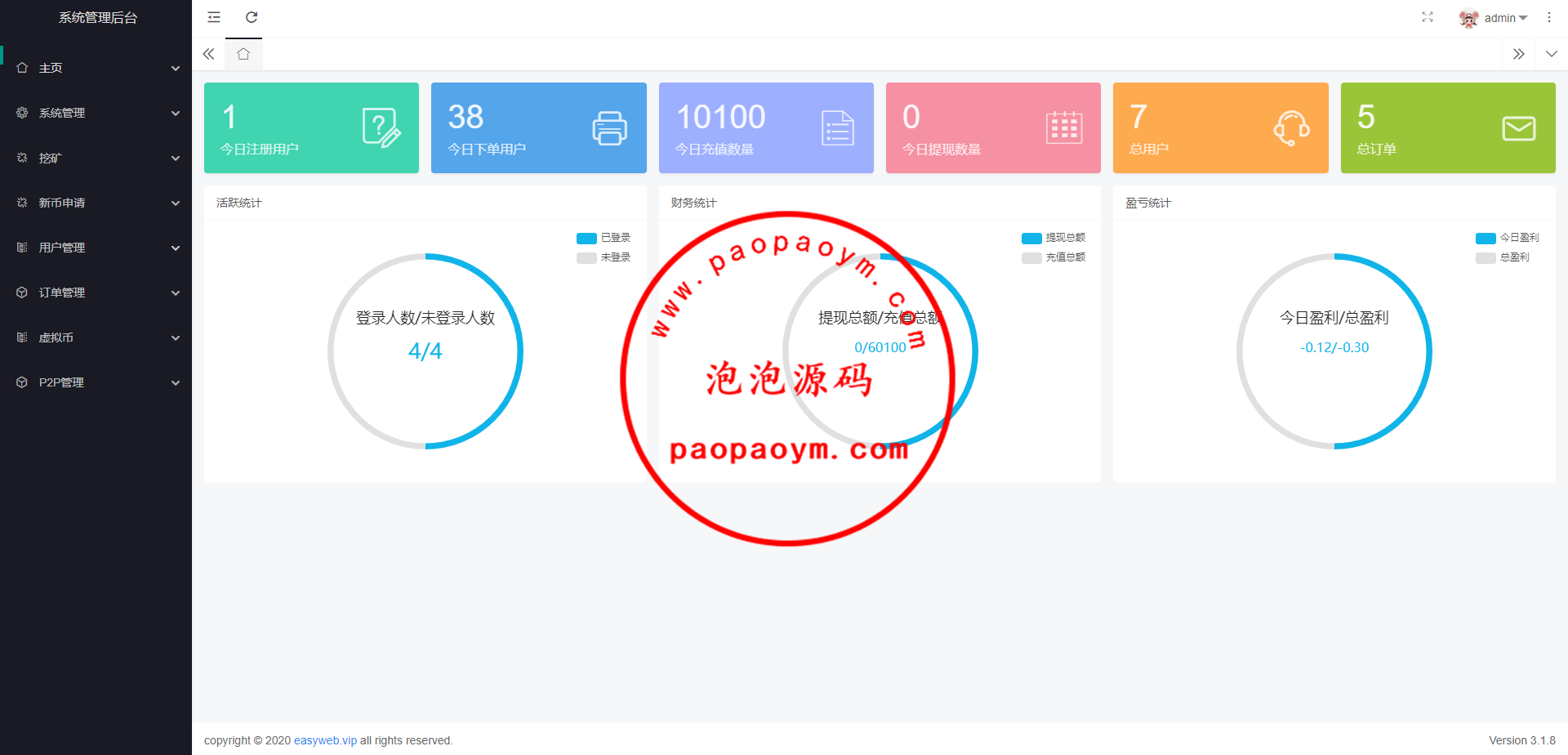Select the home tab in tab bar
1568x755 pixels.
click(243, 54)
